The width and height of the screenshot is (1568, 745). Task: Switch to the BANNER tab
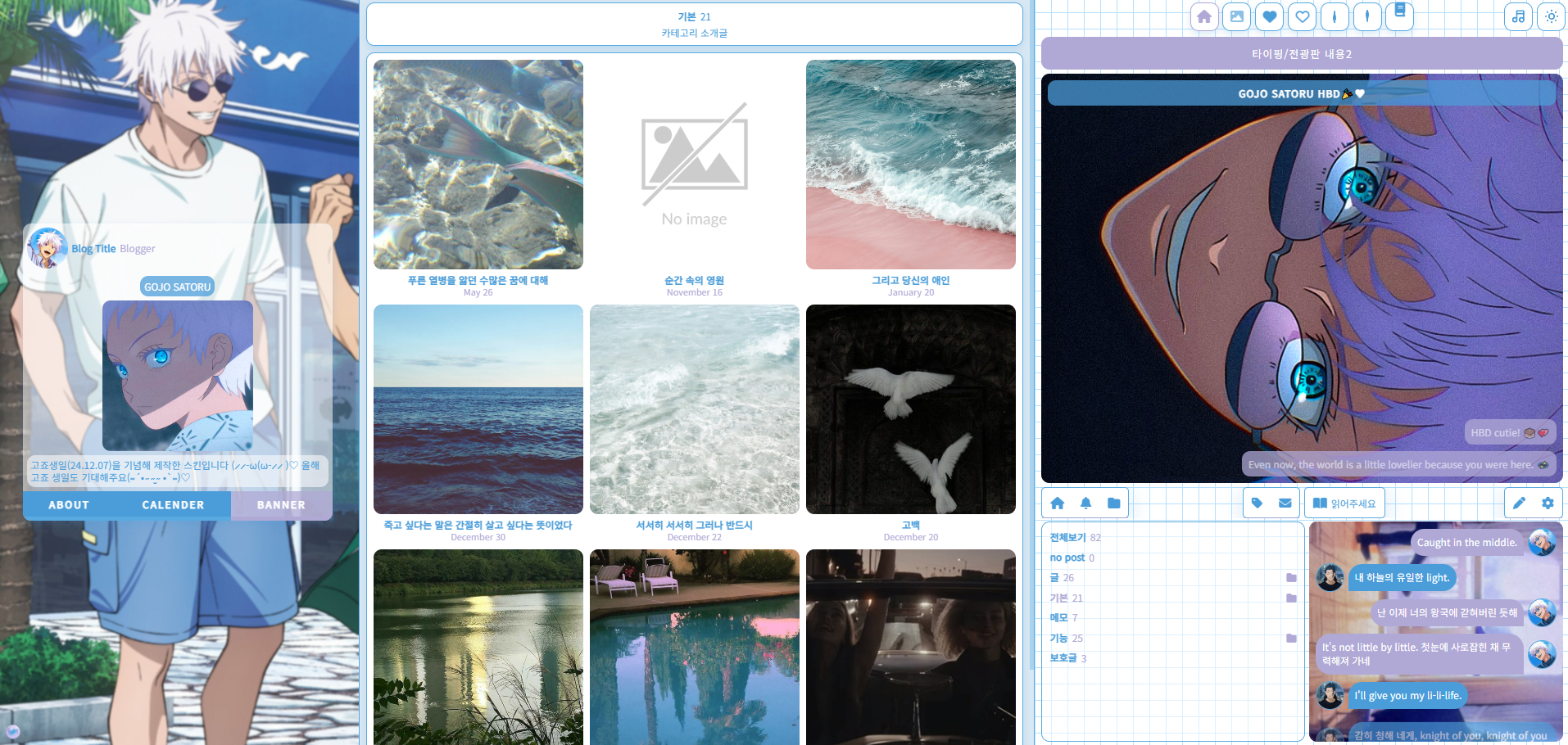(x=281, y=505)
